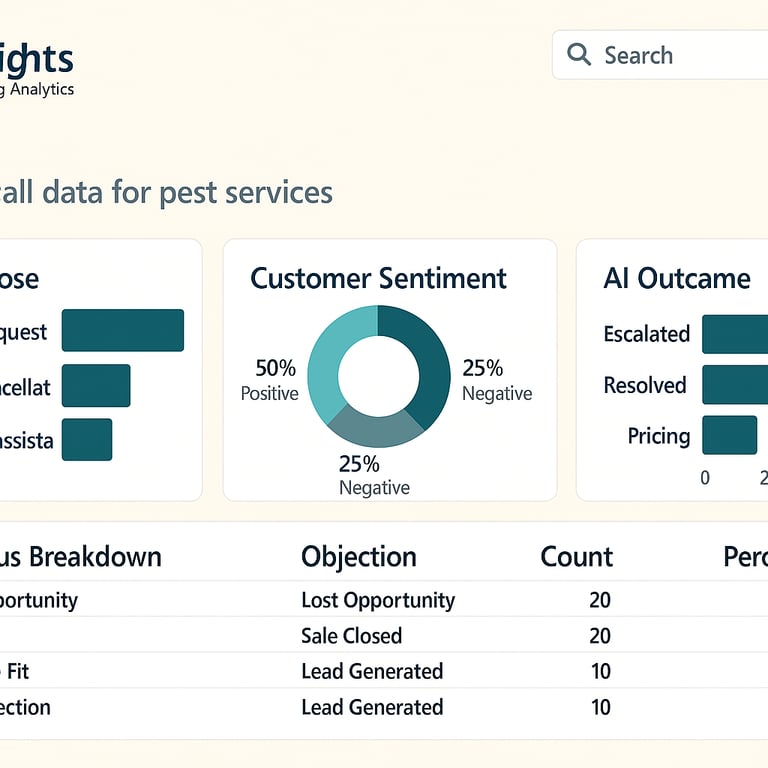Viewport: 768px width, 768px height.
Task: Click the longest bar in the left chart
Action: [122, 330]
